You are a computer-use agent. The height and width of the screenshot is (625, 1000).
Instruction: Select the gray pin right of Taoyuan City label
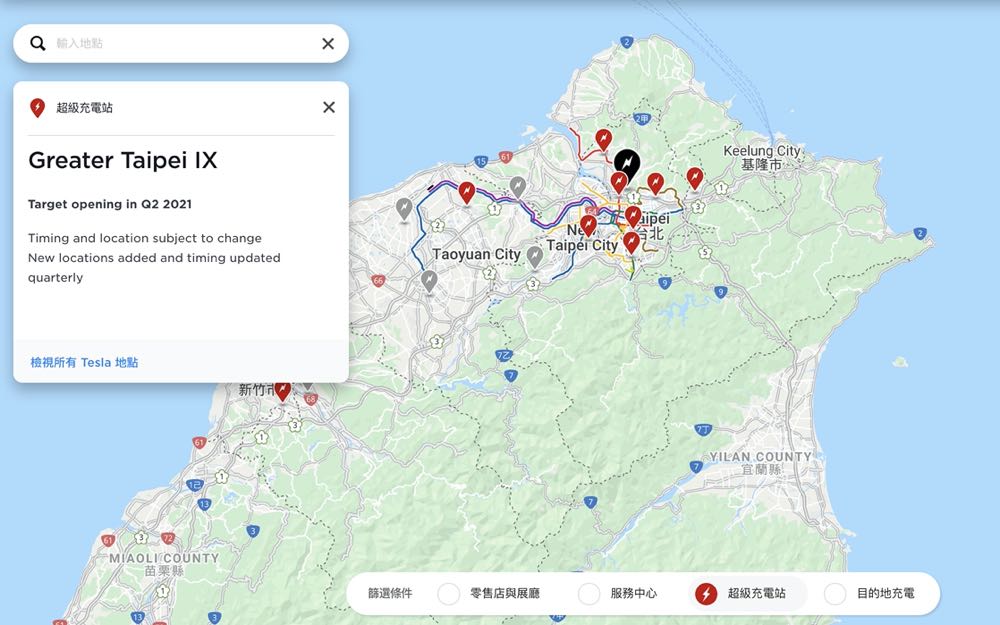pyautogui.click(x=535, y=257)
